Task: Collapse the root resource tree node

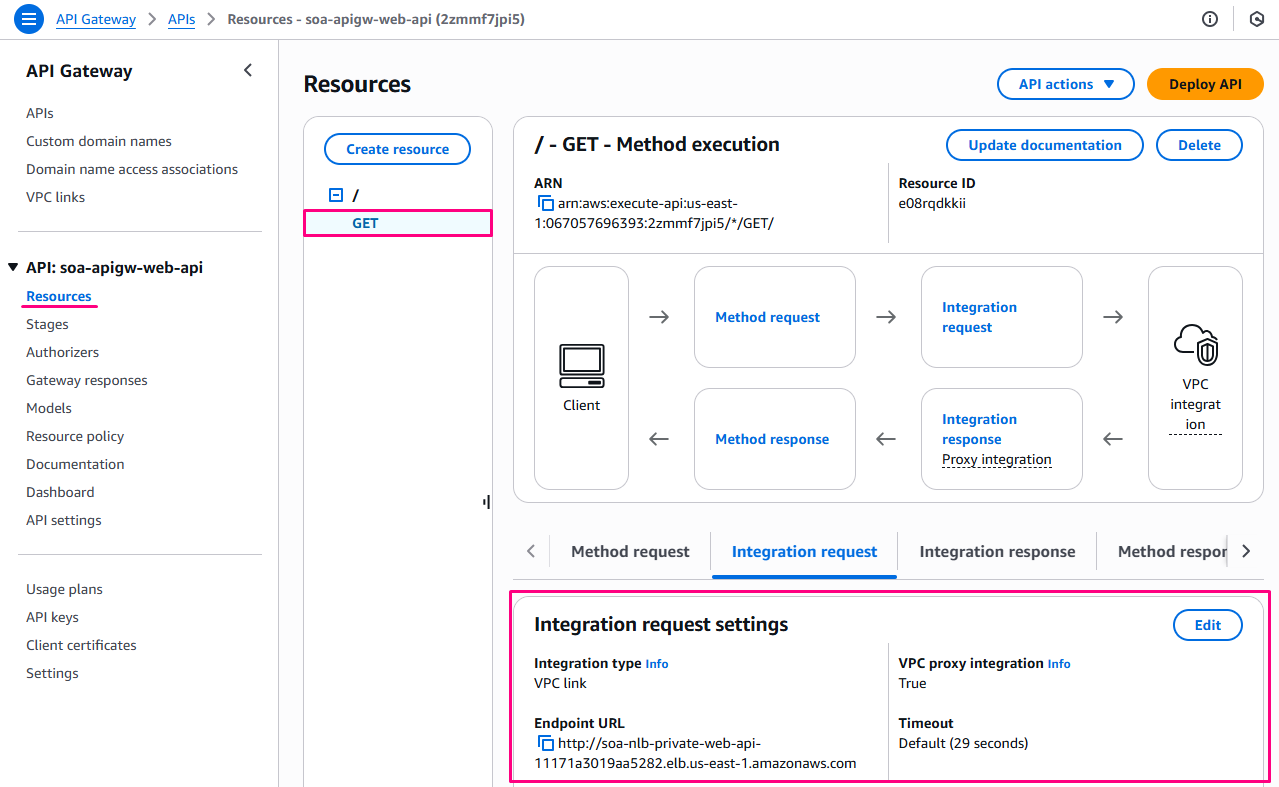Action: click(336, 196)
